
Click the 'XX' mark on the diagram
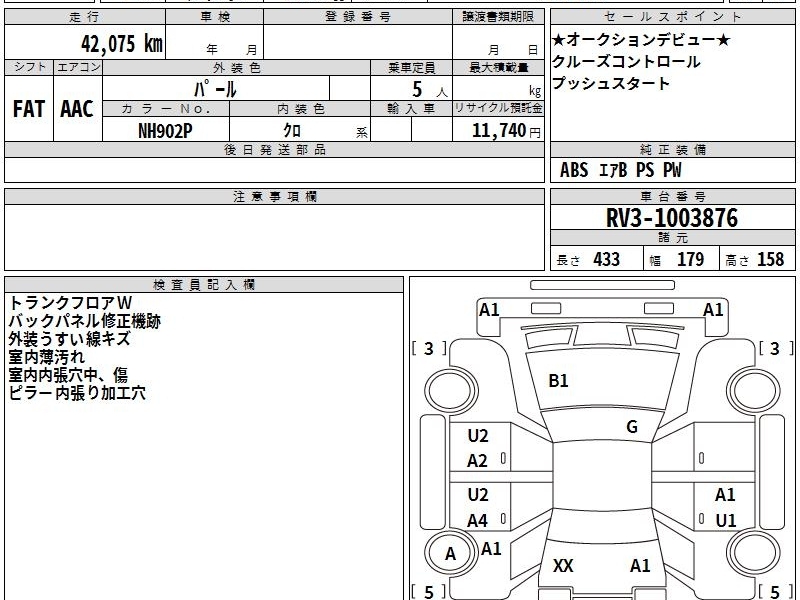(563, 565)
